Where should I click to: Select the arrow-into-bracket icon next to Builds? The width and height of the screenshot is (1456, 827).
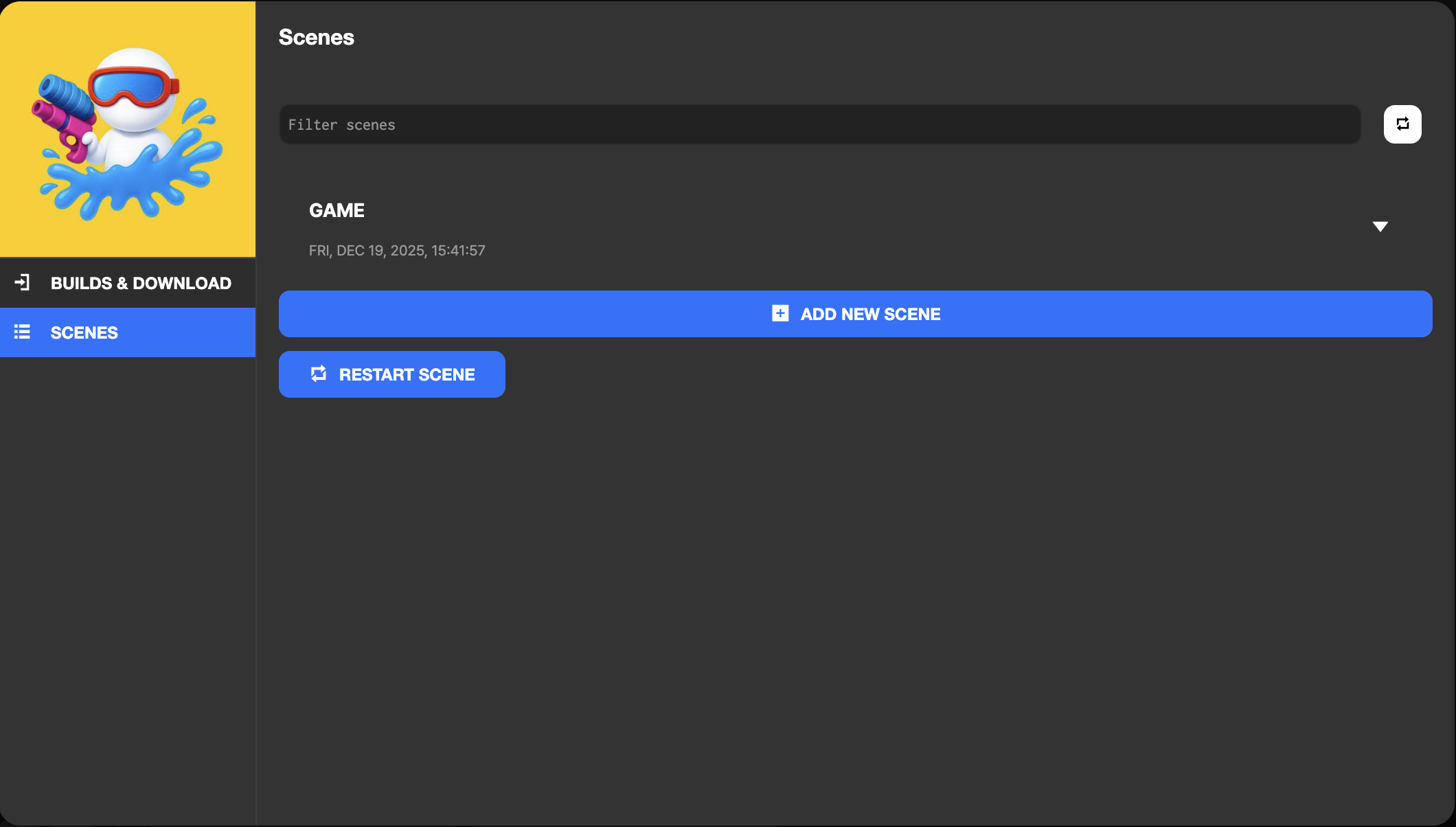click(x=23, y=282)
